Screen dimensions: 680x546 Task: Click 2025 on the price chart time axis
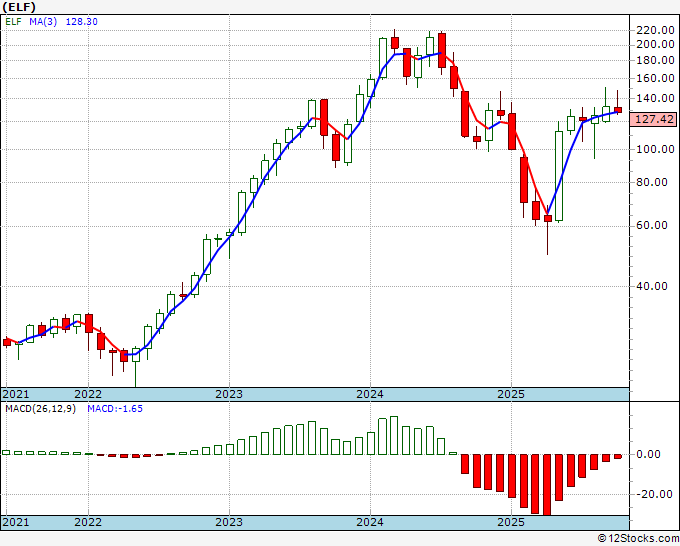click(x=511, y=394)
